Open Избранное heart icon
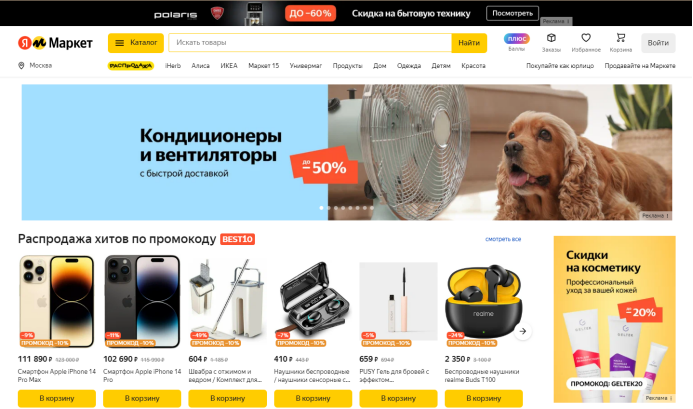Viewport: 693px width, 409px height. coord(586,38)
